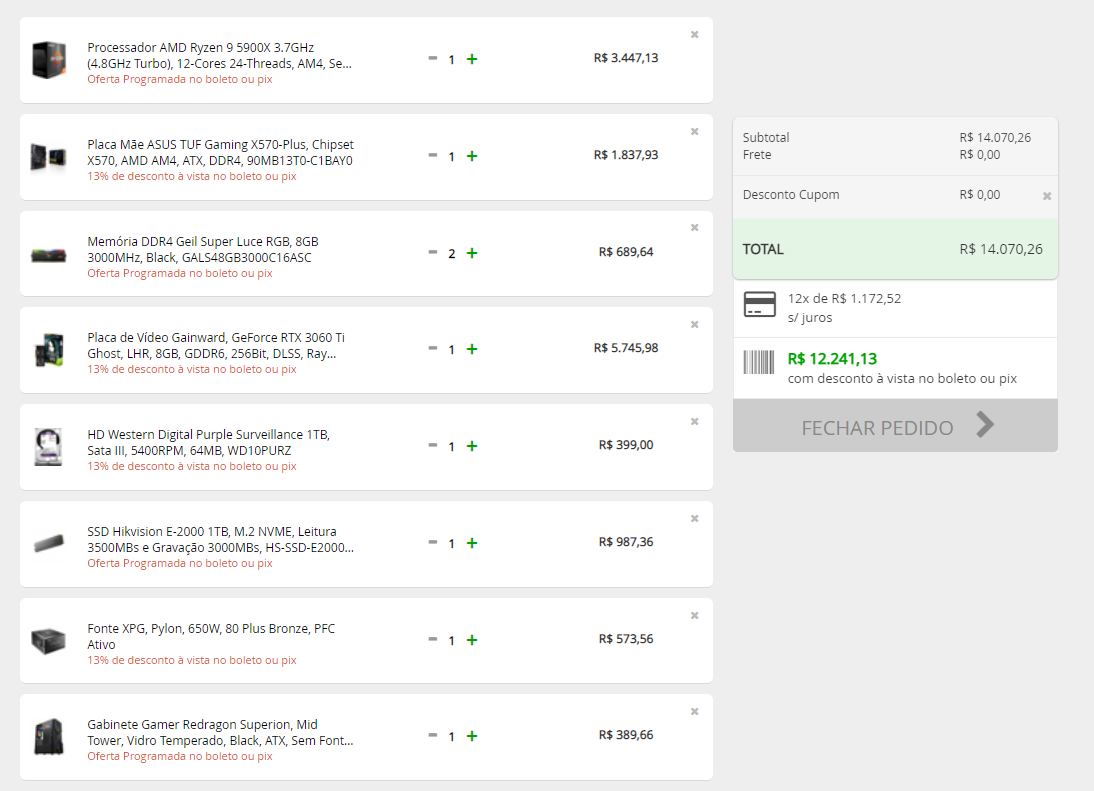Remove XPG Pylon power supply from cart
1094x791 pixels.
tap(694, 615)
